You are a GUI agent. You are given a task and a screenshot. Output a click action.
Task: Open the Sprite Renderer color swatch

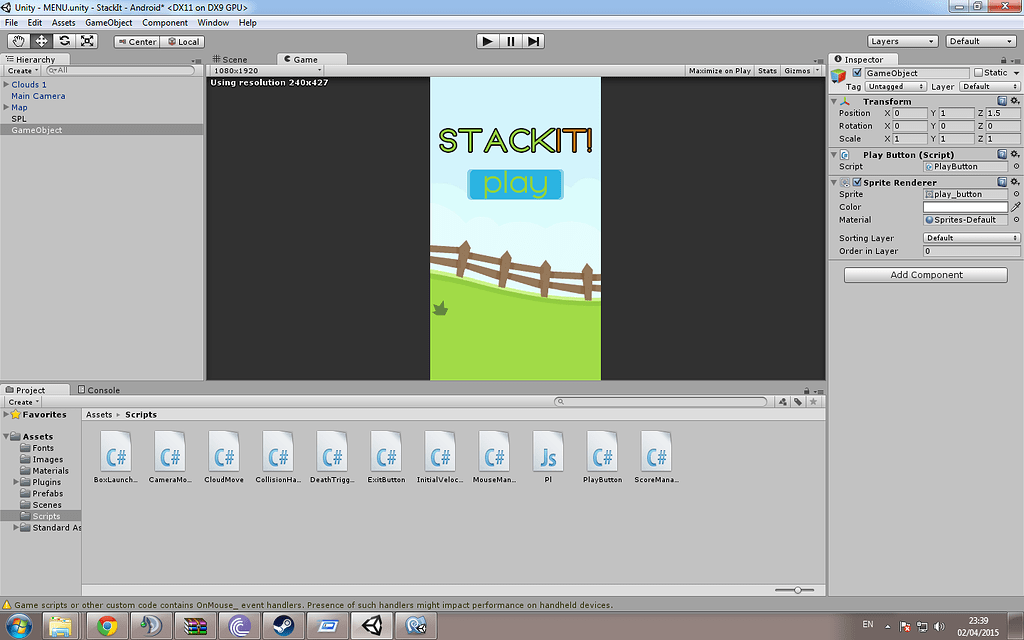tap(965, 206)
